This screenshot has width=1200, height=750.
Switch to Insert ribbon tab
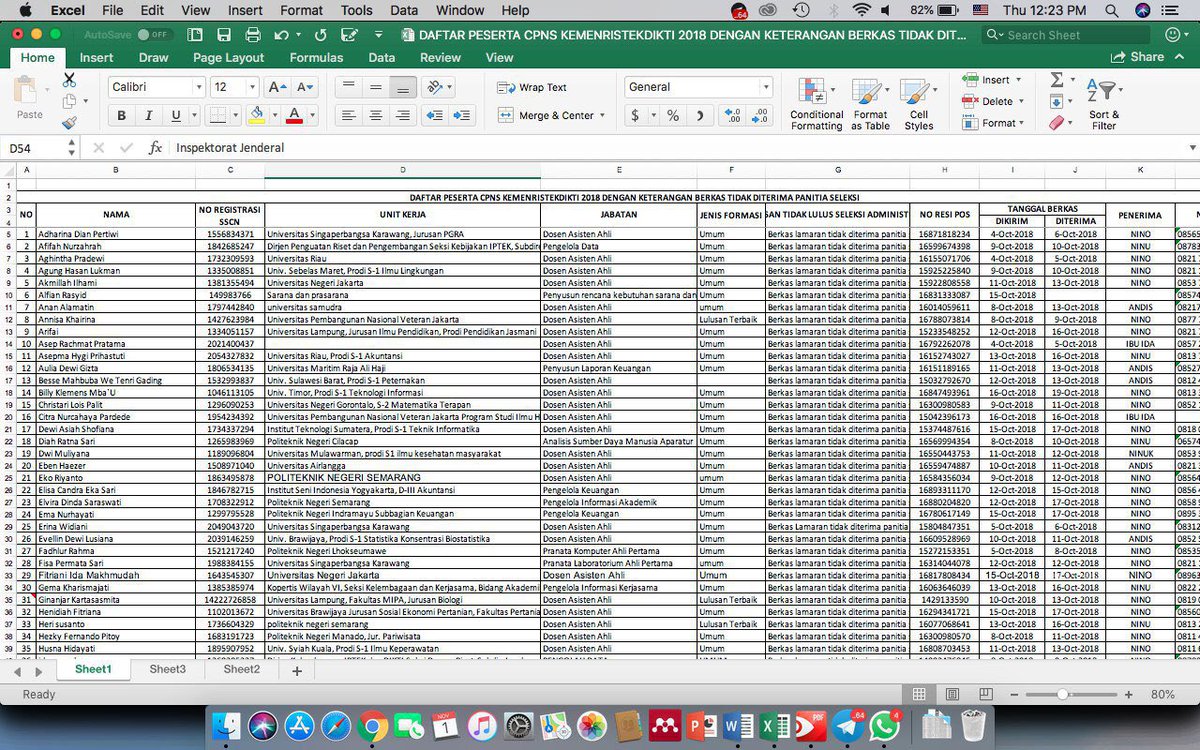coord(97,58)
